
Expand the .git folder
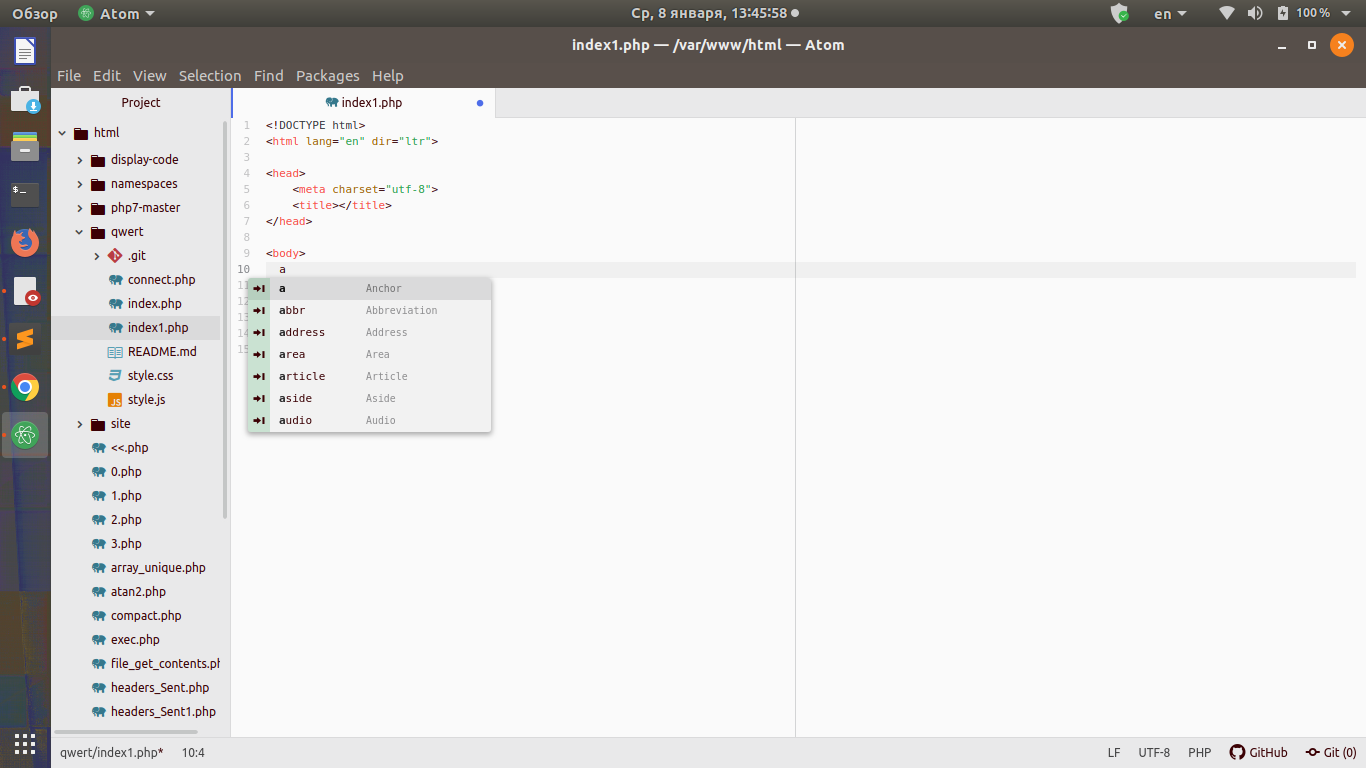(x=97, y=256)
